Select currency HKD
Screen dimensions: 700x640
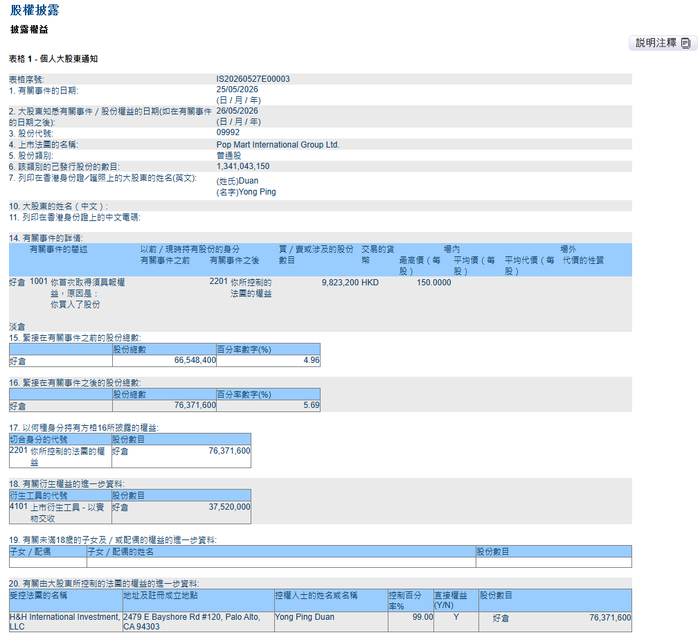pos(370,283)
